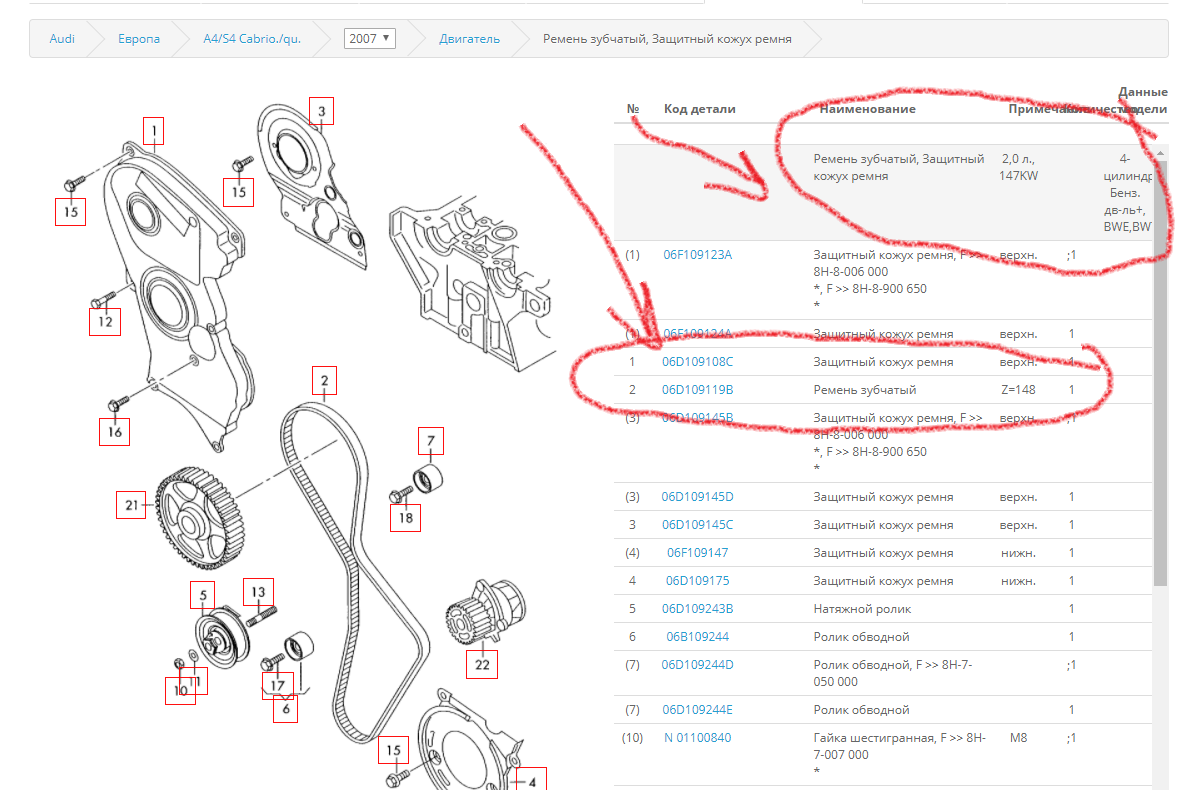Select callout 7 above the idler roller
1200x790 pixels.
pyautogui.click(x=430, y=441)
